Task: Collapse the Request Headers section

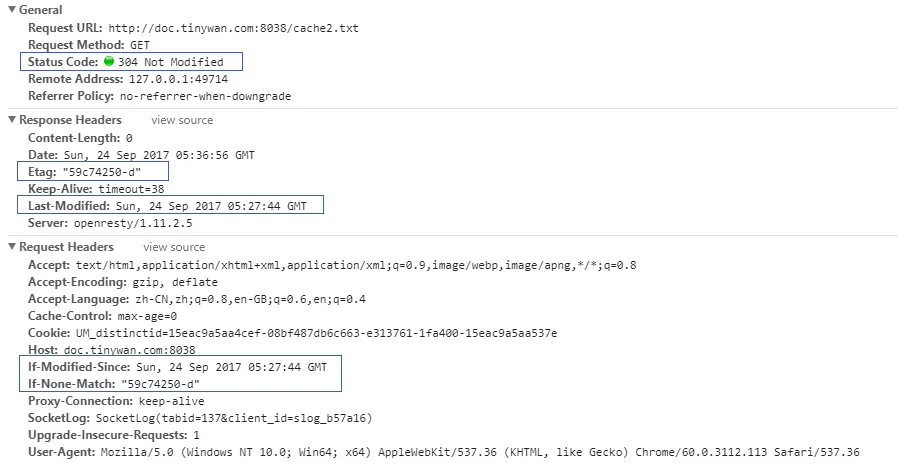Action: click(12, 247)
